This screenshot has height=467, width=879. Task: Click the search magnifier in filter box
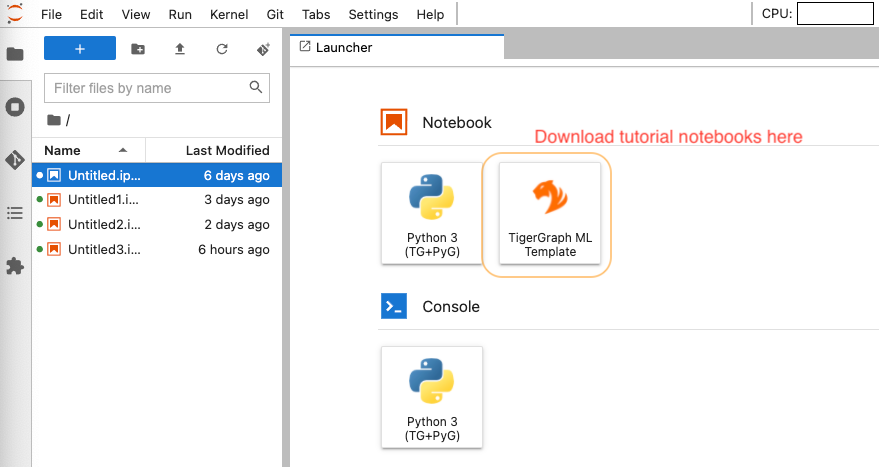tap(256, 87)
